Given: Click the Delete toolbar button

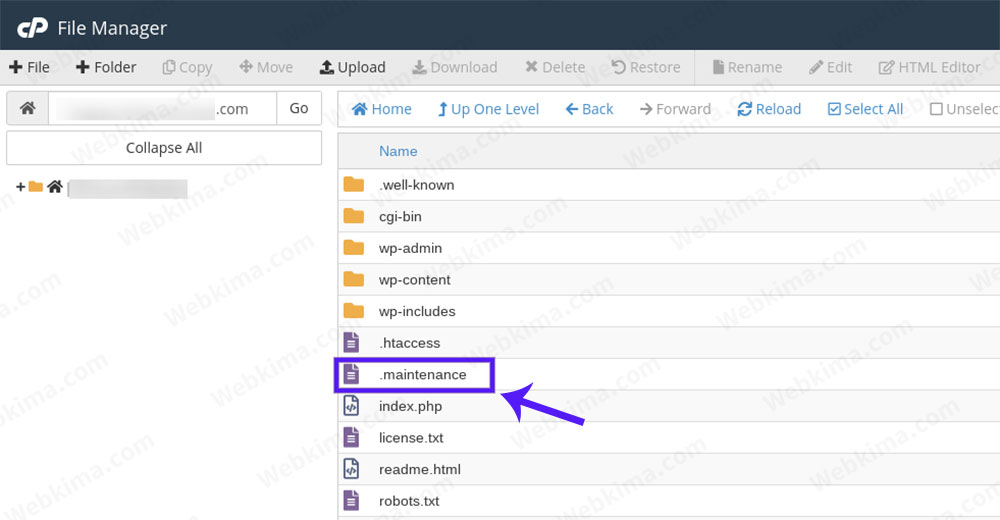Looking at the screenshot, I should point(555,67).
